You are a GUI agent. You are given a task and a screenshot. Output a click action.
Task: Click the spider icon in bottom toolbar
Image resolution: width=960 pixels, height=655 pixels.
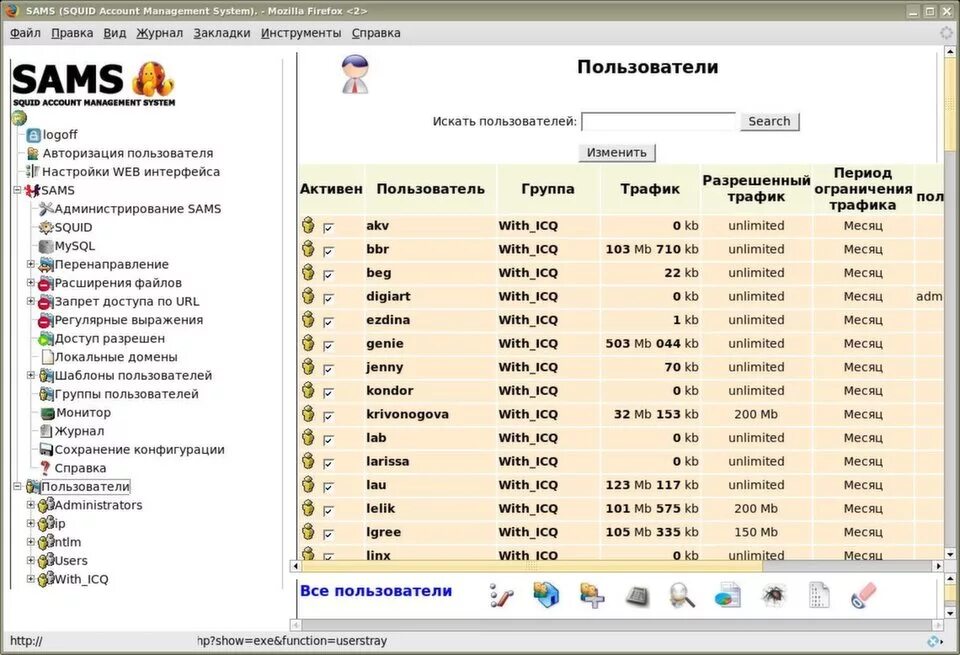click(x=774, y=595)
